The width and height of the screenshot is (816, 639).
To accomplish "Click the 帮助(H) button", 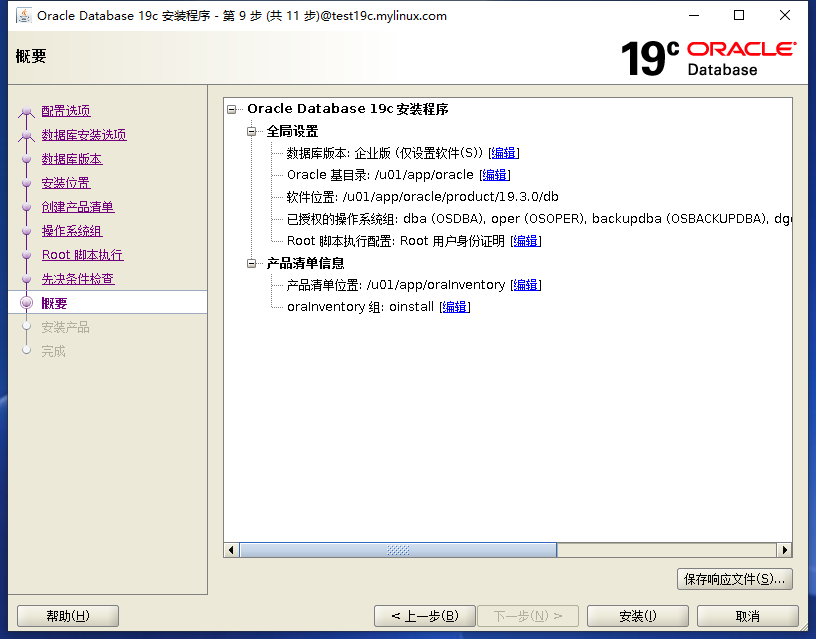I will click(x=67, y=615).
